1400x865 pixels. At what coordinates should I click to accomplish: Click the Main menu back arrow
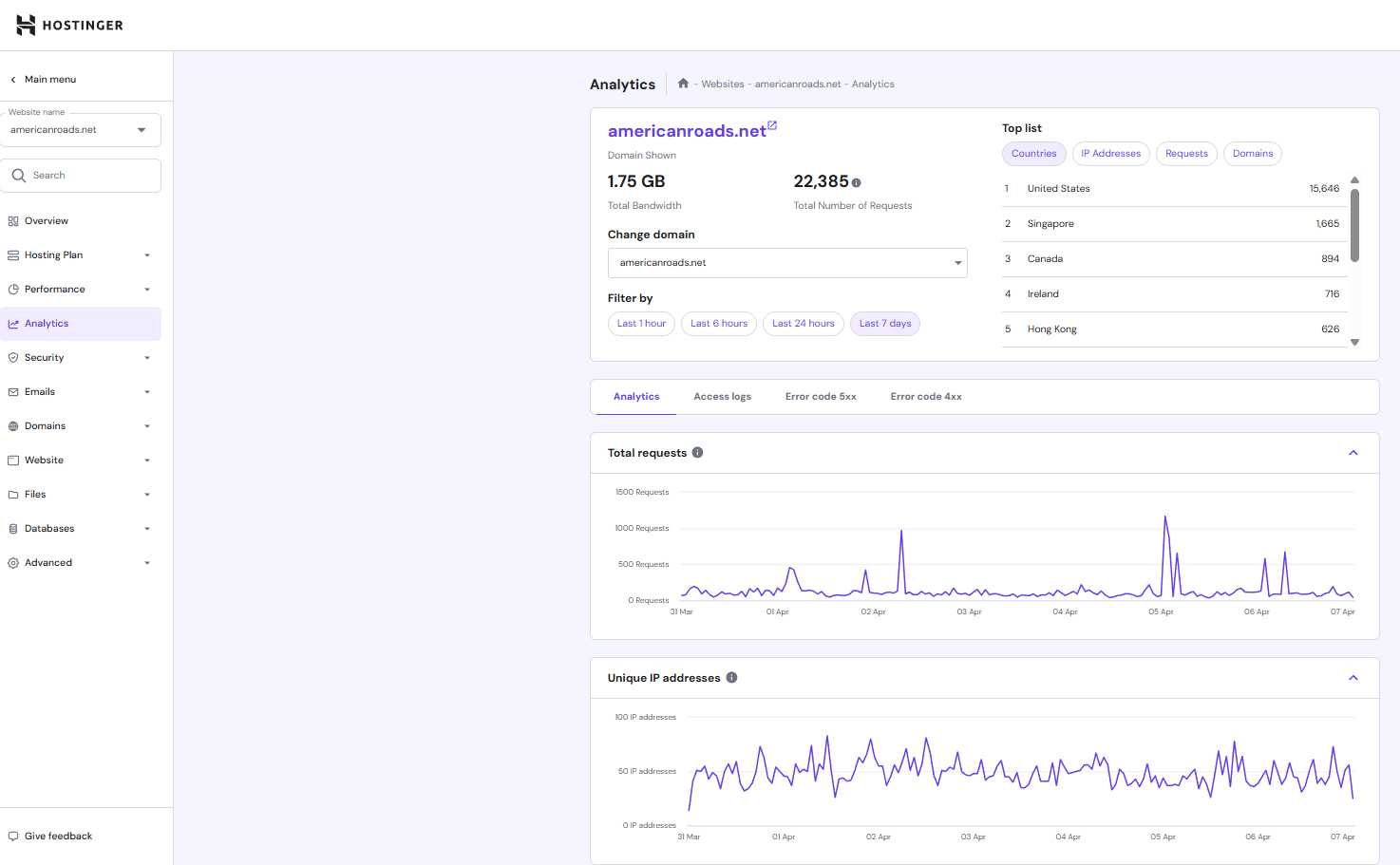click(13, 80)
